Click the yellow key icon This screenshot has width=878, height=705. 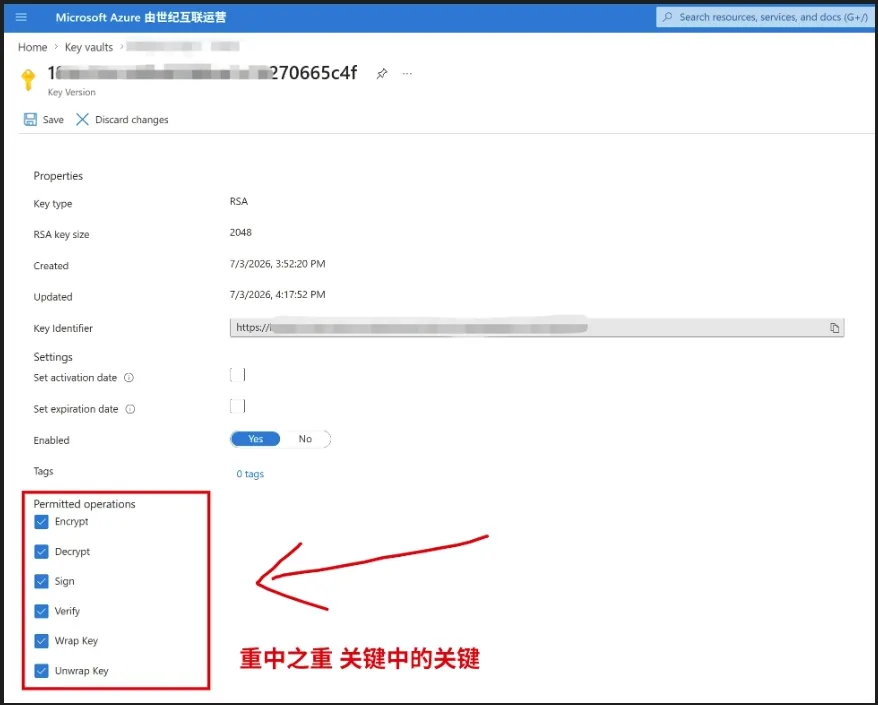tap(28, 80)
